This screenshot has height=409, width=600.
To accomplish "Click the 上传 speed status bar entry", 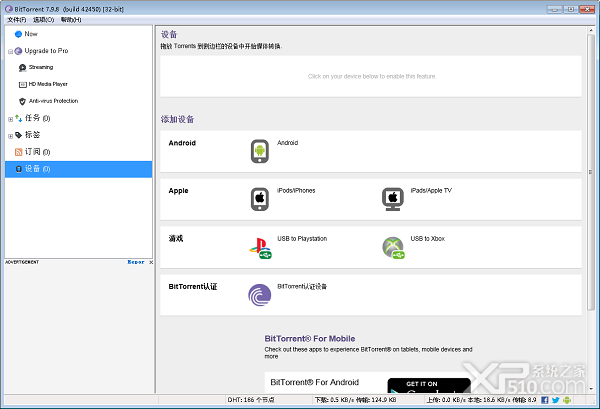I will pyautogui.click(x=481, y=400).
